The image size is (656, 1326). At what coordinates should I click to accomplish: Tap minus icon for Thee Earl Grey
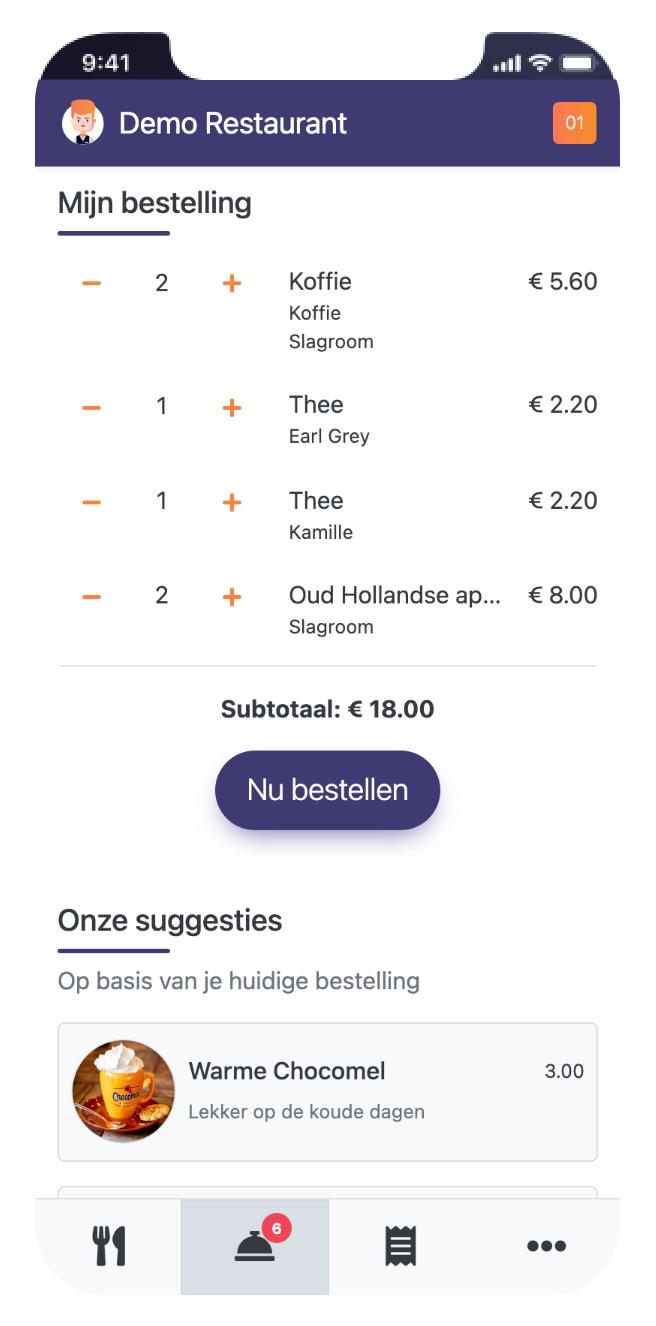click(91, 407)
